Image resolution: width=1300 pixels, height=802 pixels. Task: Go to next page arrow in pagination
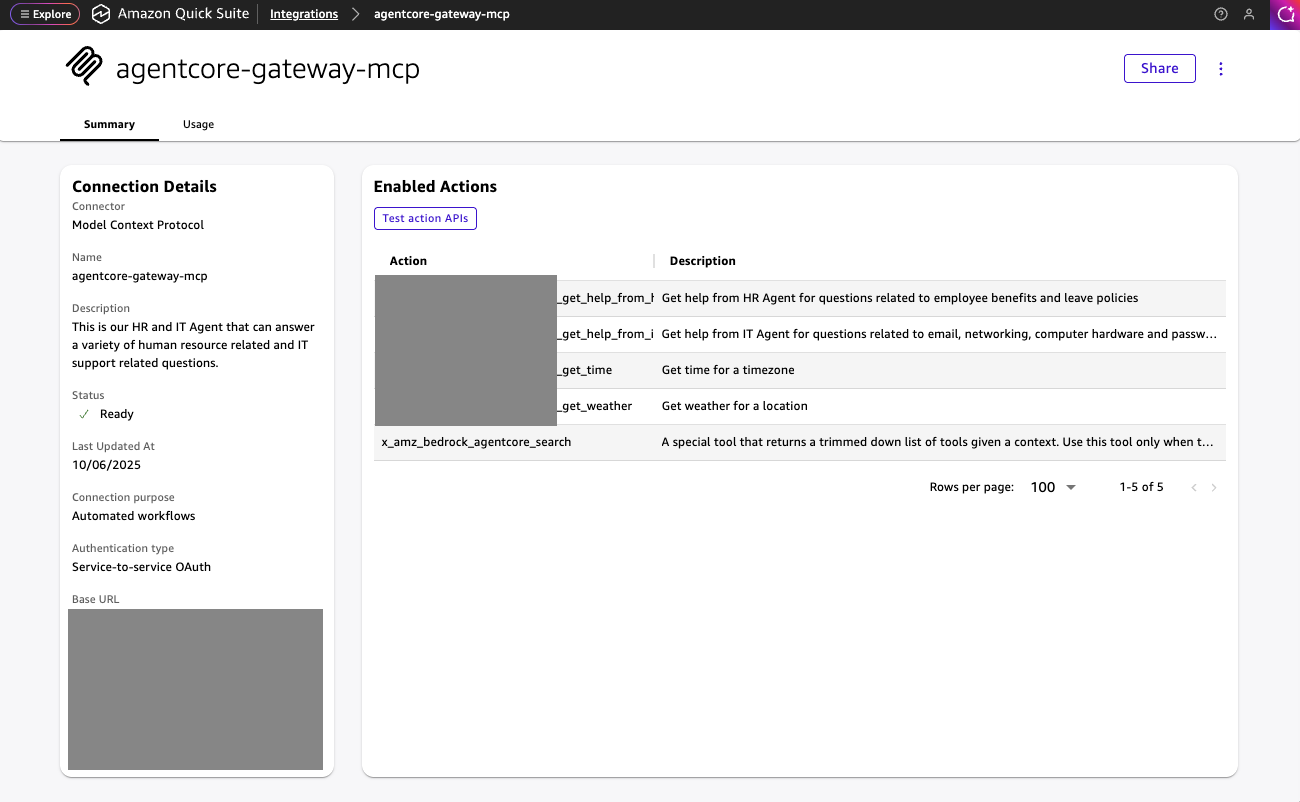coord(1214,487)
